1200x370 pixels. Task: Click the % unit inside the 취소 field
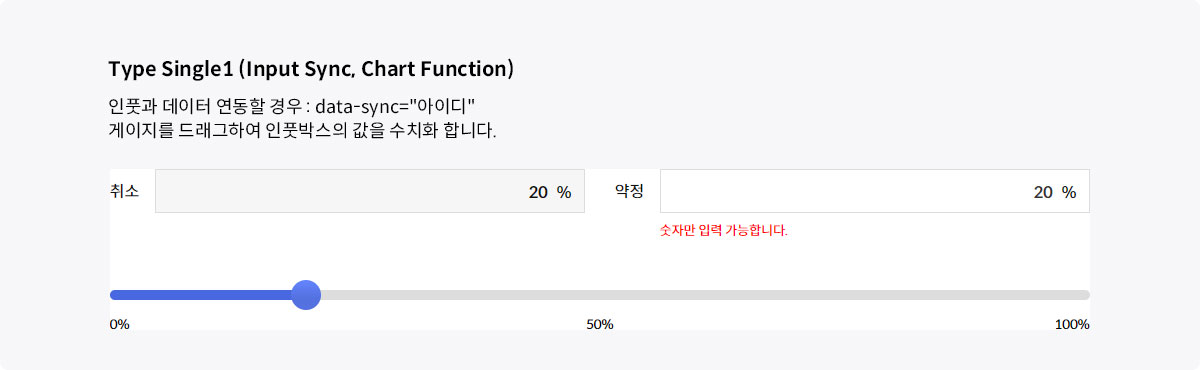[x=564, y=192]
